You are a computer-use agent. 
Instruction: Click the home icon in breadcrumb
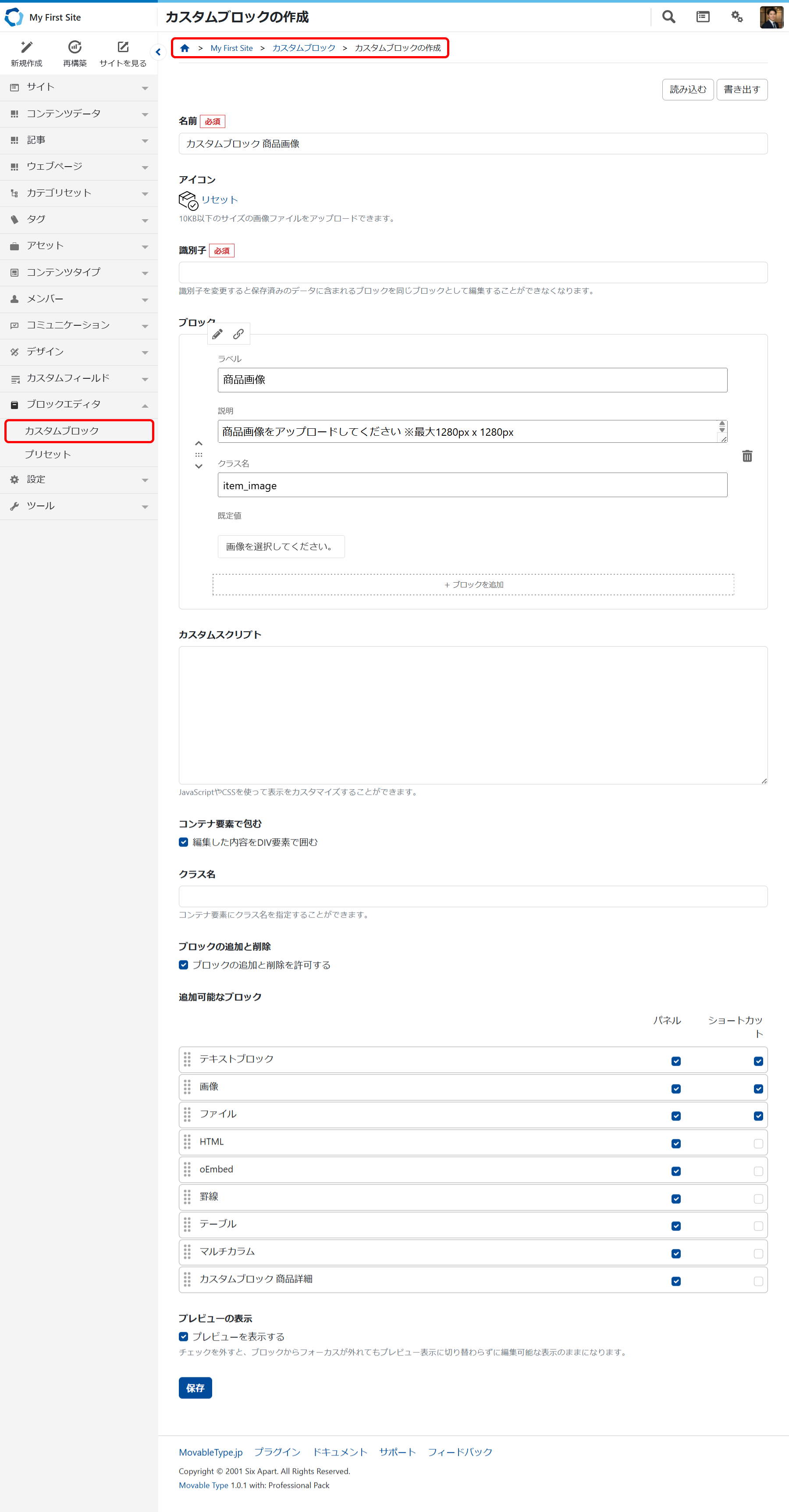coord(185,48)
